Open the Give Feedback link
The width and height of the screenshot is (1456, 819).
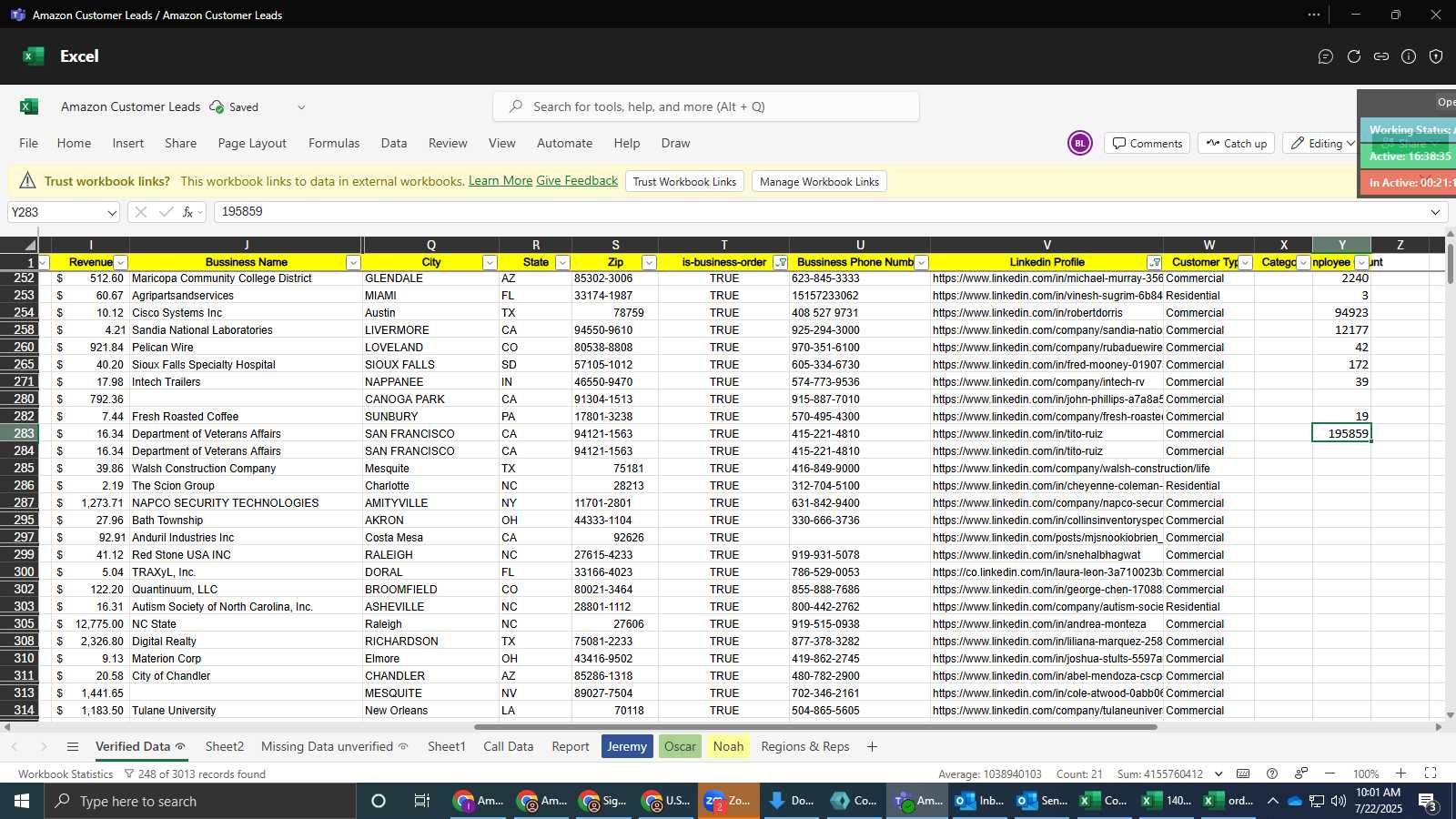(x=577, y=181)
